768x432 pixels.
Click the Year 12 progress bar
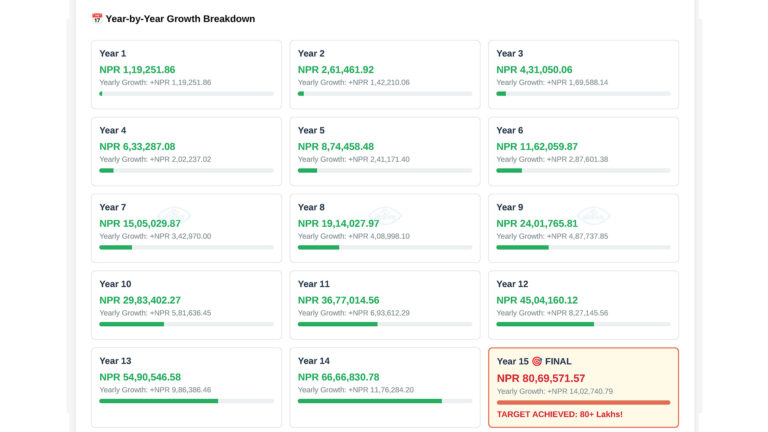(583, 324)
